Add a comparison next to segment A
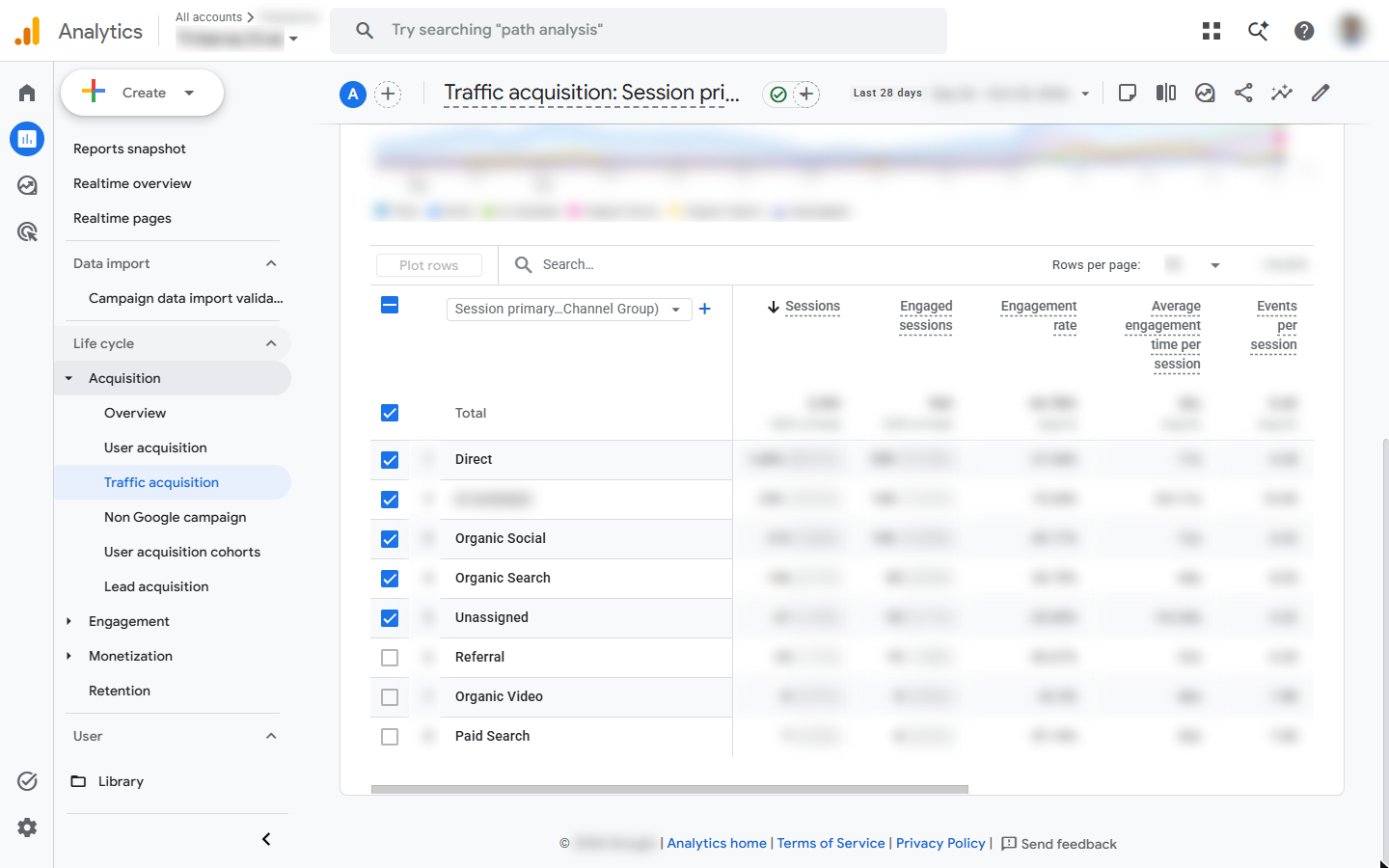This screenshot has height=868, width=1389. [388, 94]
